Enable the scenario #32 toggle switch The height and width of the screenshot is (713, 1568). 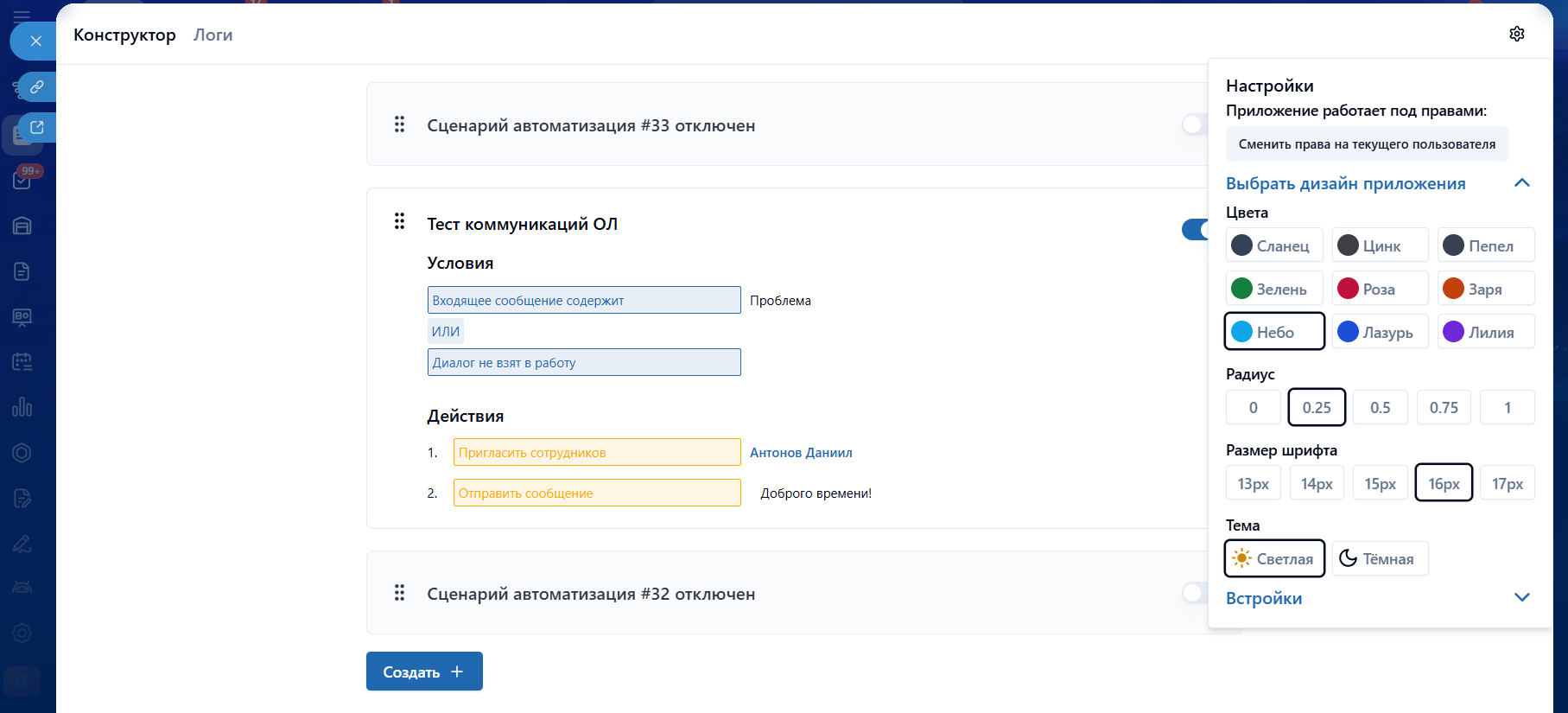click(1195, 593)
